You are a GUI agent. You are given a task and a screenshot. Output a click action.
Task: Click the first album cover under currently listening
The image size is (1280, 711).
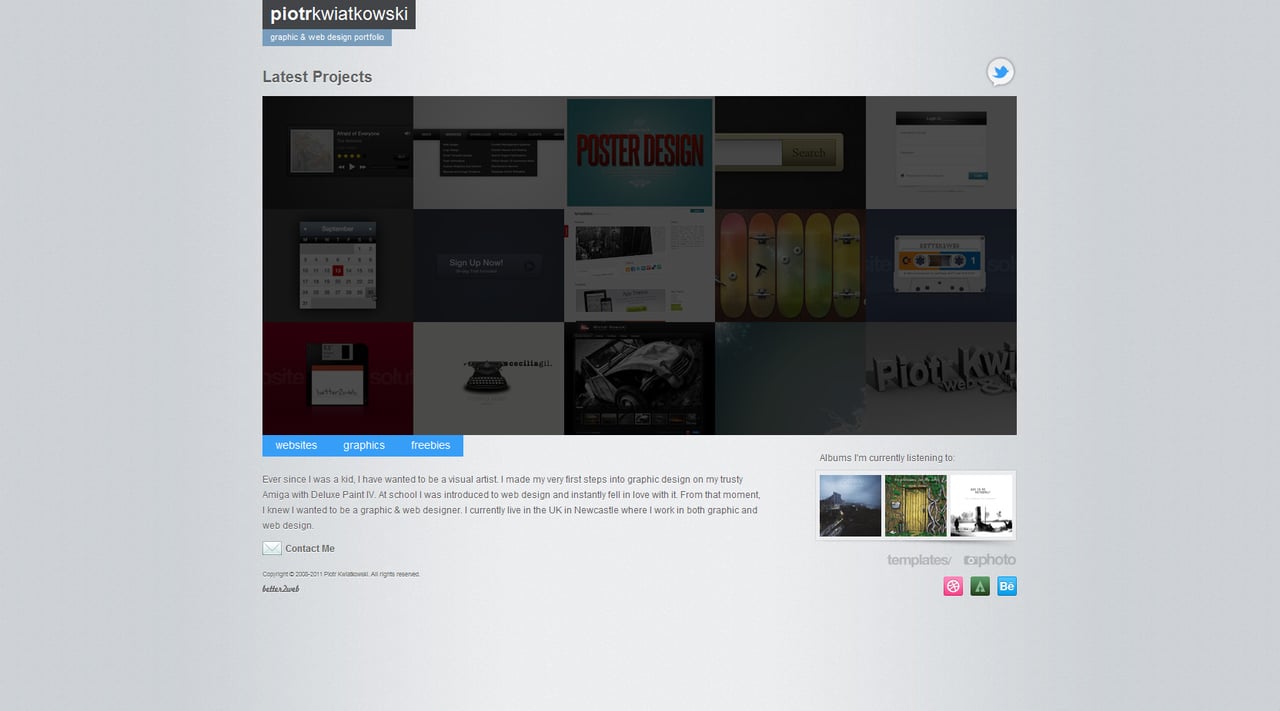[850, 505]
